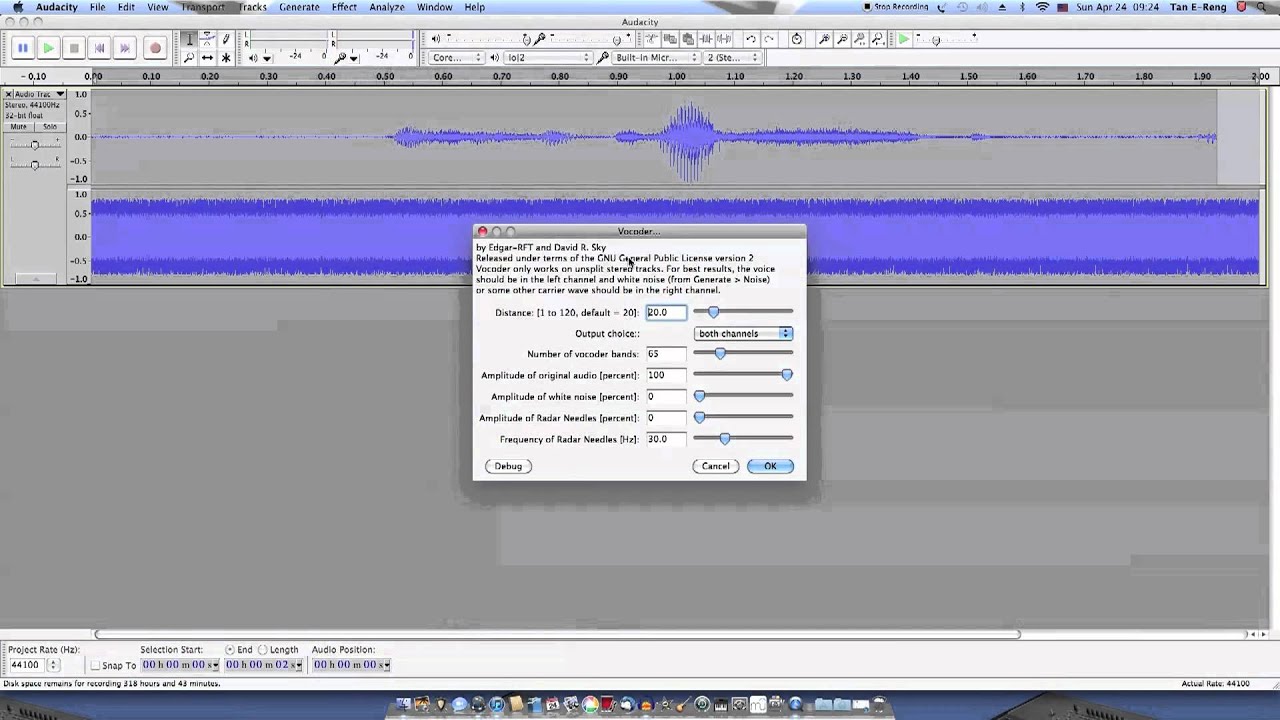Open the Analyze menu
The image size is (1280, 720).
[387, 7]
